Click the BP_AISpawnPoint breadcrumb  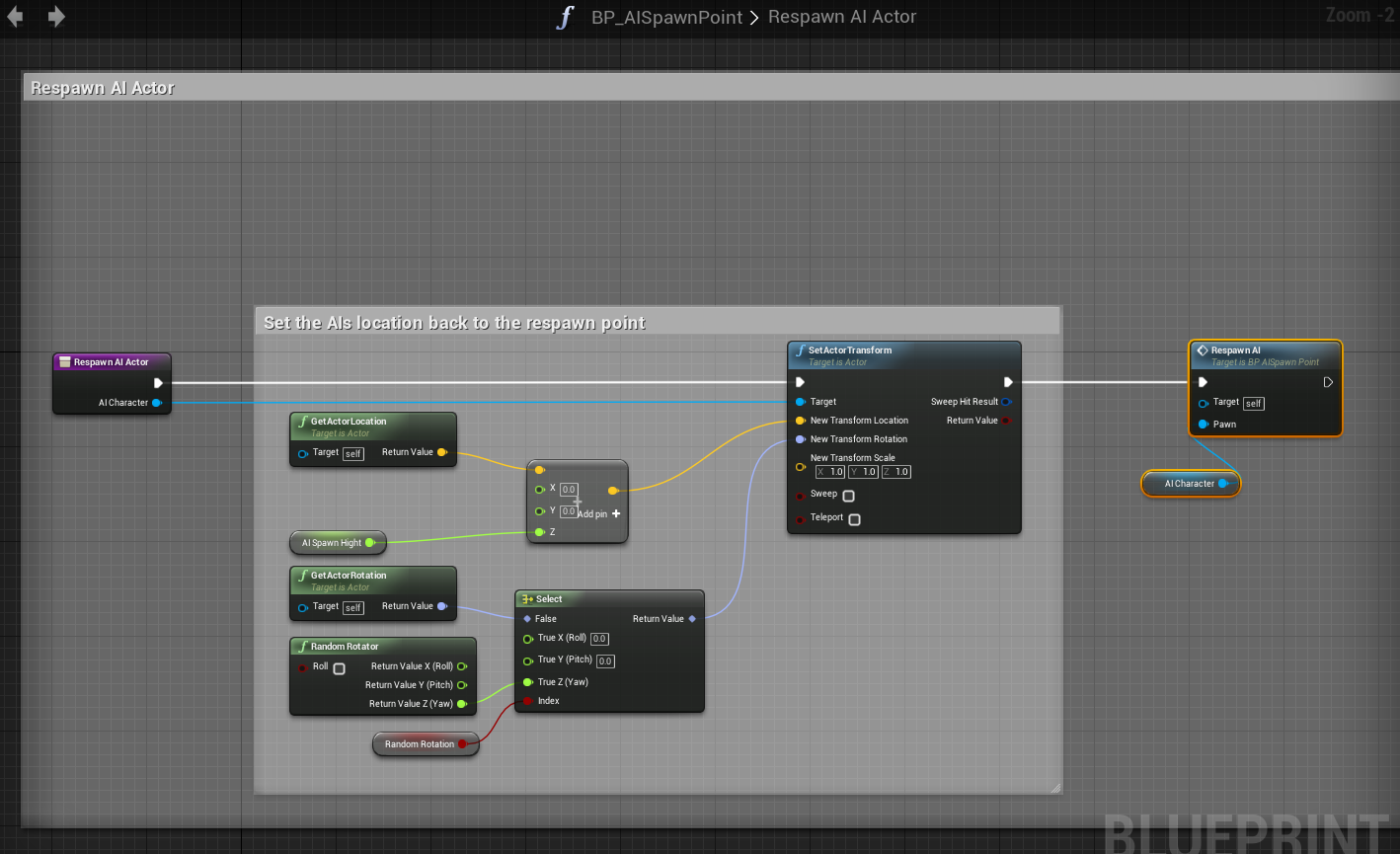(666, 17)
